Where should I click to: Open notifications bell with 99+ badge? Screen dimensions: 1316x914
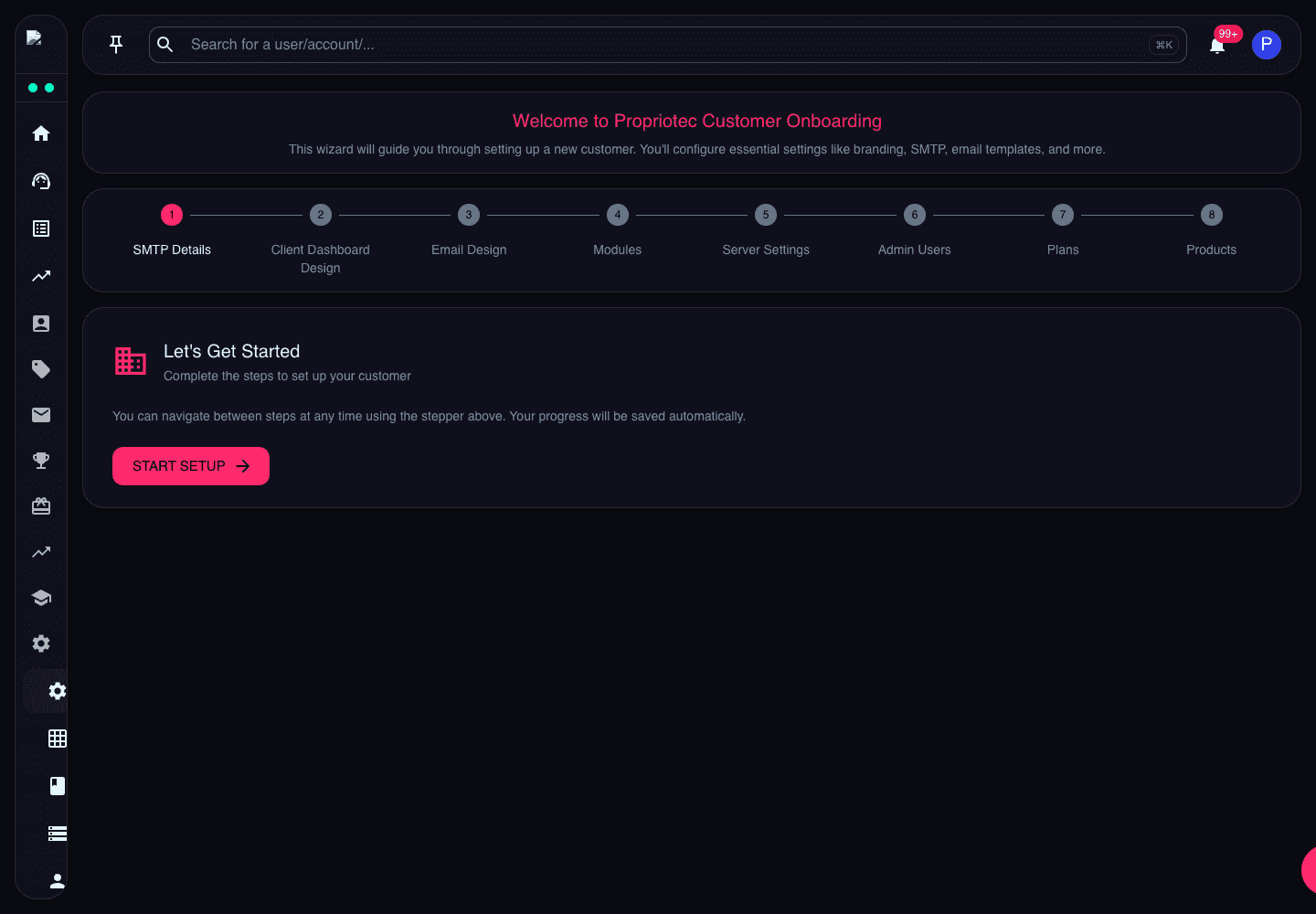click(x=1217, y=45)
